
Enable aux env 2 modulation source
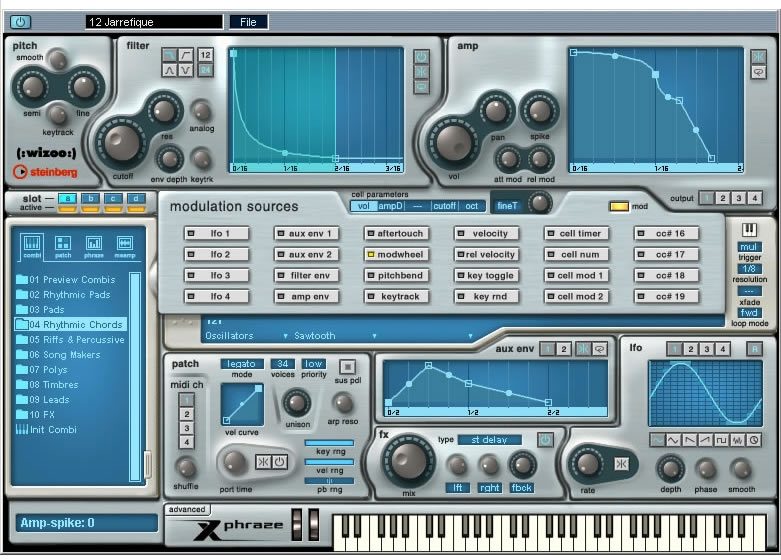[307, 255]
